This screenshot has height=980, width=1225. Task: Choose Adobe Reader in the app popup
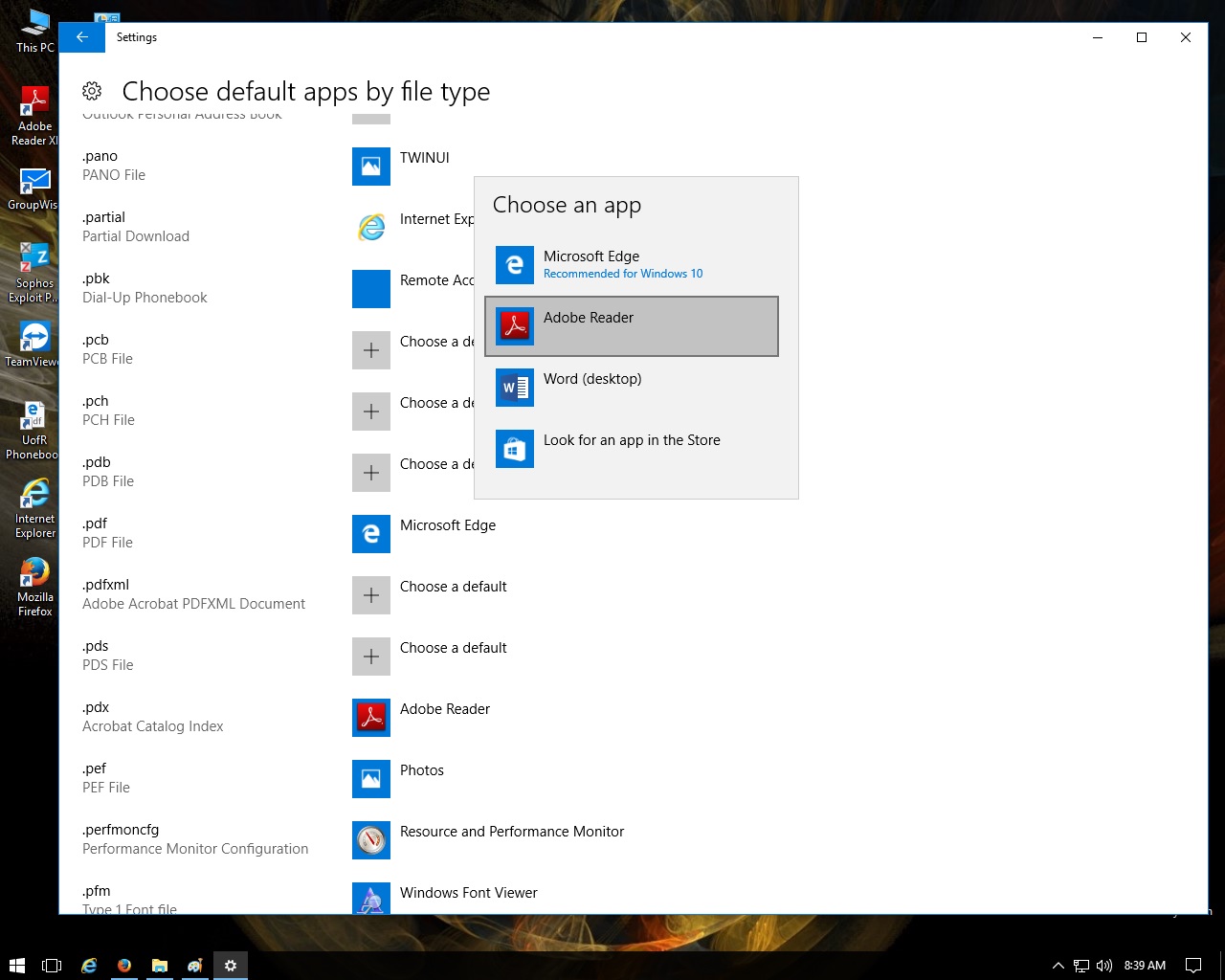[632, 326]
